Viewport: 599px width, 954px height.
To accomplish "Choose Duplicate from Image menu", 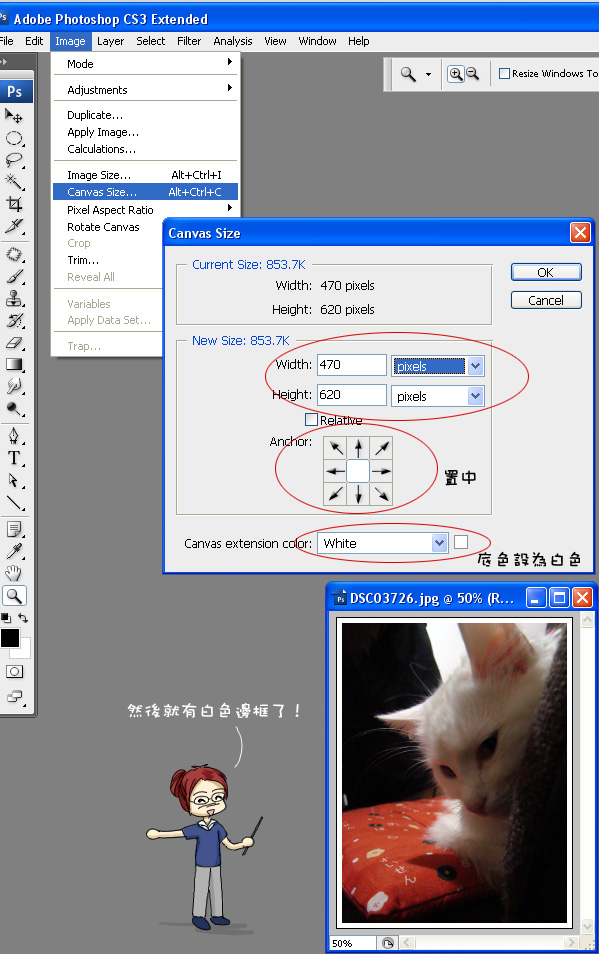I will pyautogui.click(x=145, y=115).
